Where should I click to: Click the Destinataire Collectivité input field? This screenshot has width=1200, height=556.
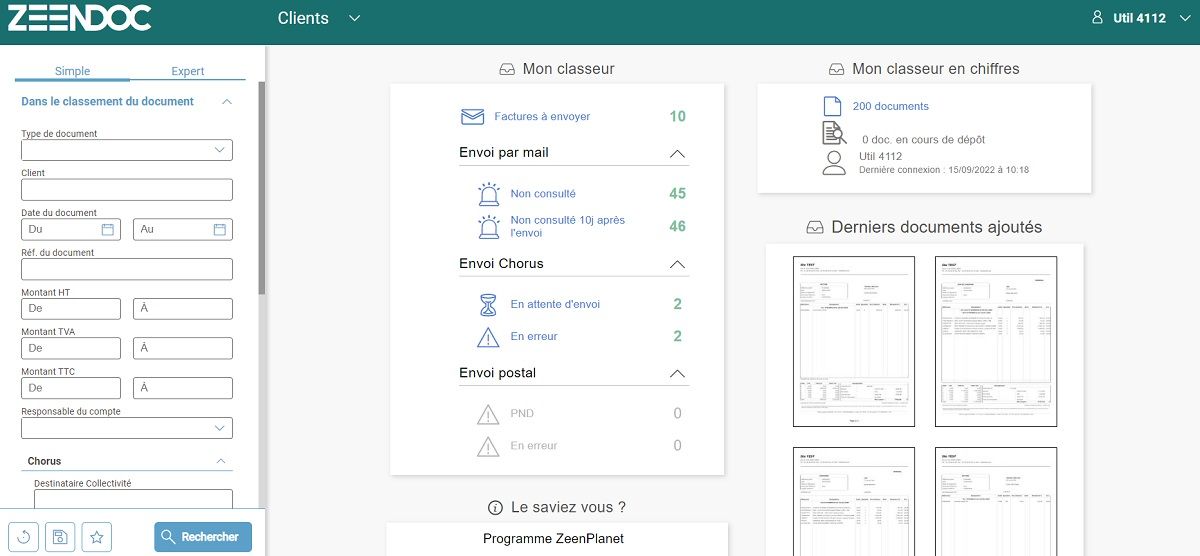pos(133,499)
